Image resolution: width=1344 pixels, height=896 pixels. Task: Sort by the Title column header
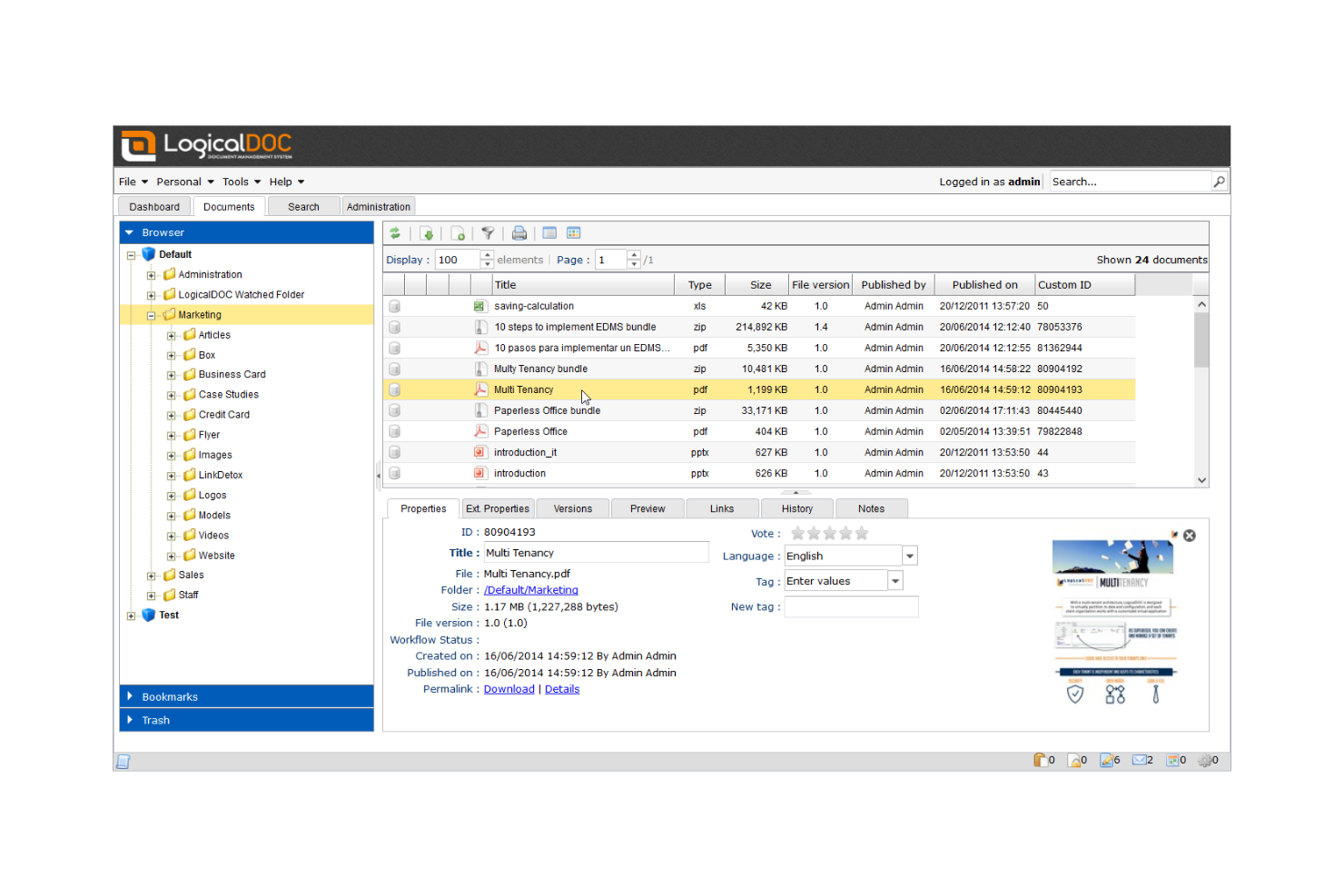pyautogui.click(x=583, y=285)
